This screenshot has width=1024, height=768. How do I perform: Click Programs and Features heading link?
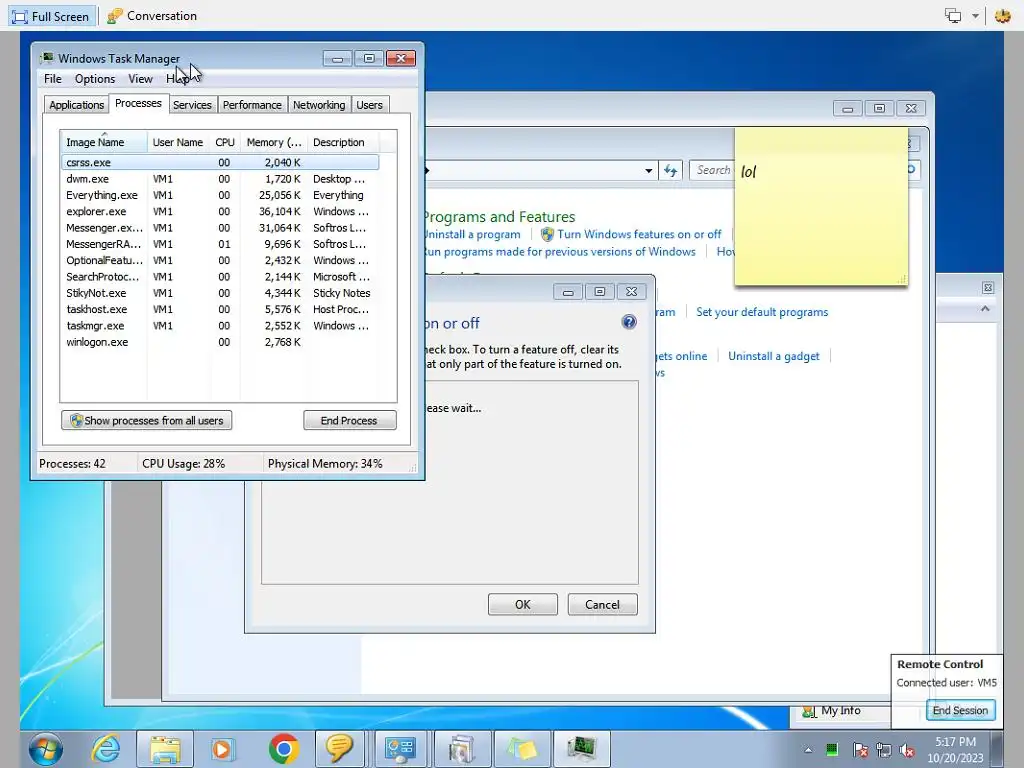[500, 217]
